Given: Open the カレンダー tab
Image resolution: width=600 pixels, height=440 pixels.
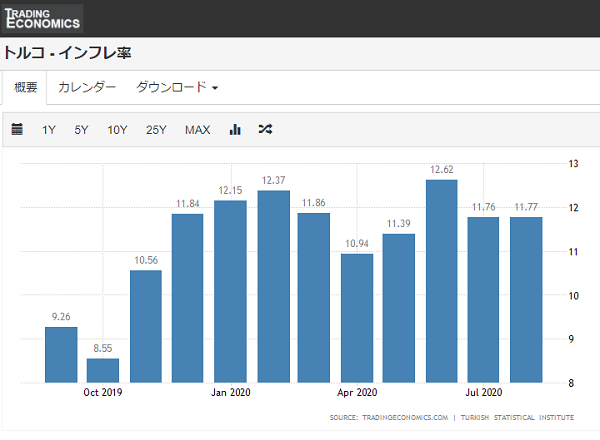Looking at the screenshot, I should coord(86,87).
